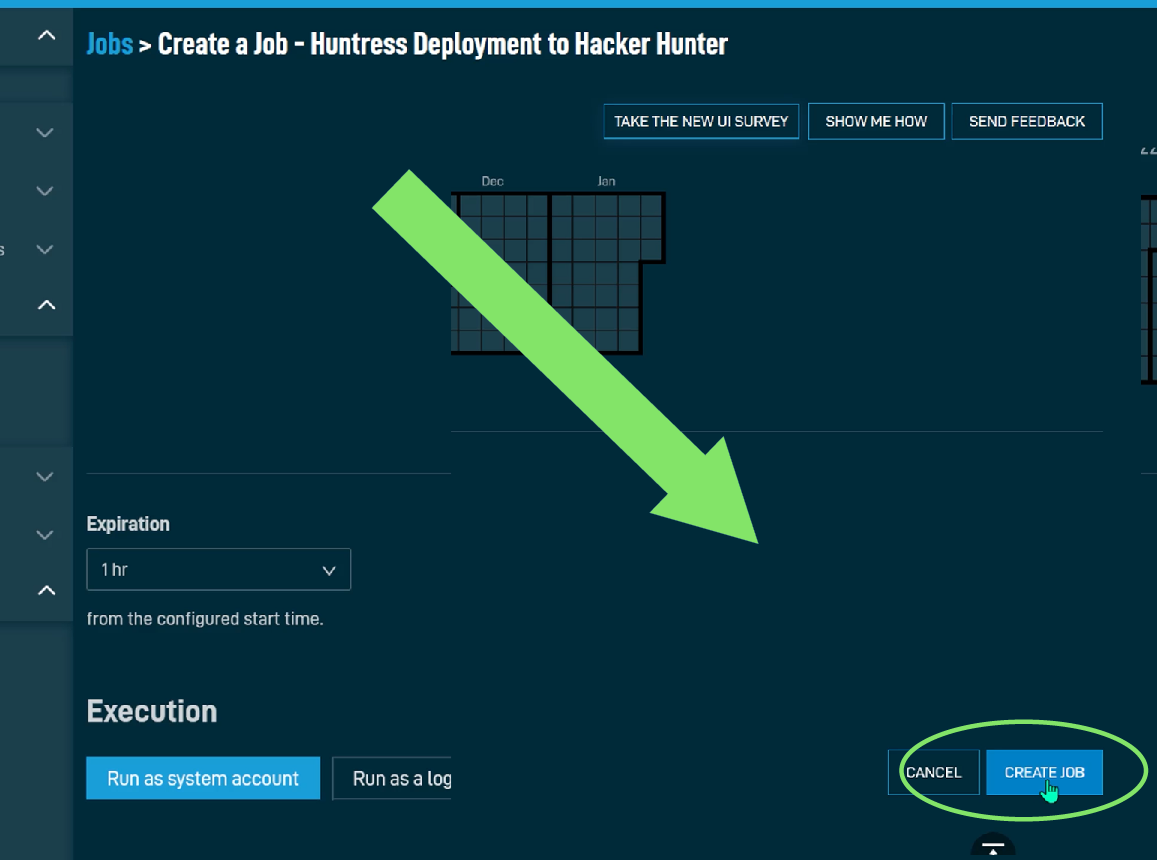Open the Expiration dropdown showing 1 hr
The height and width of the screenshot is (860, 1157).
click(x=218, y=569)
